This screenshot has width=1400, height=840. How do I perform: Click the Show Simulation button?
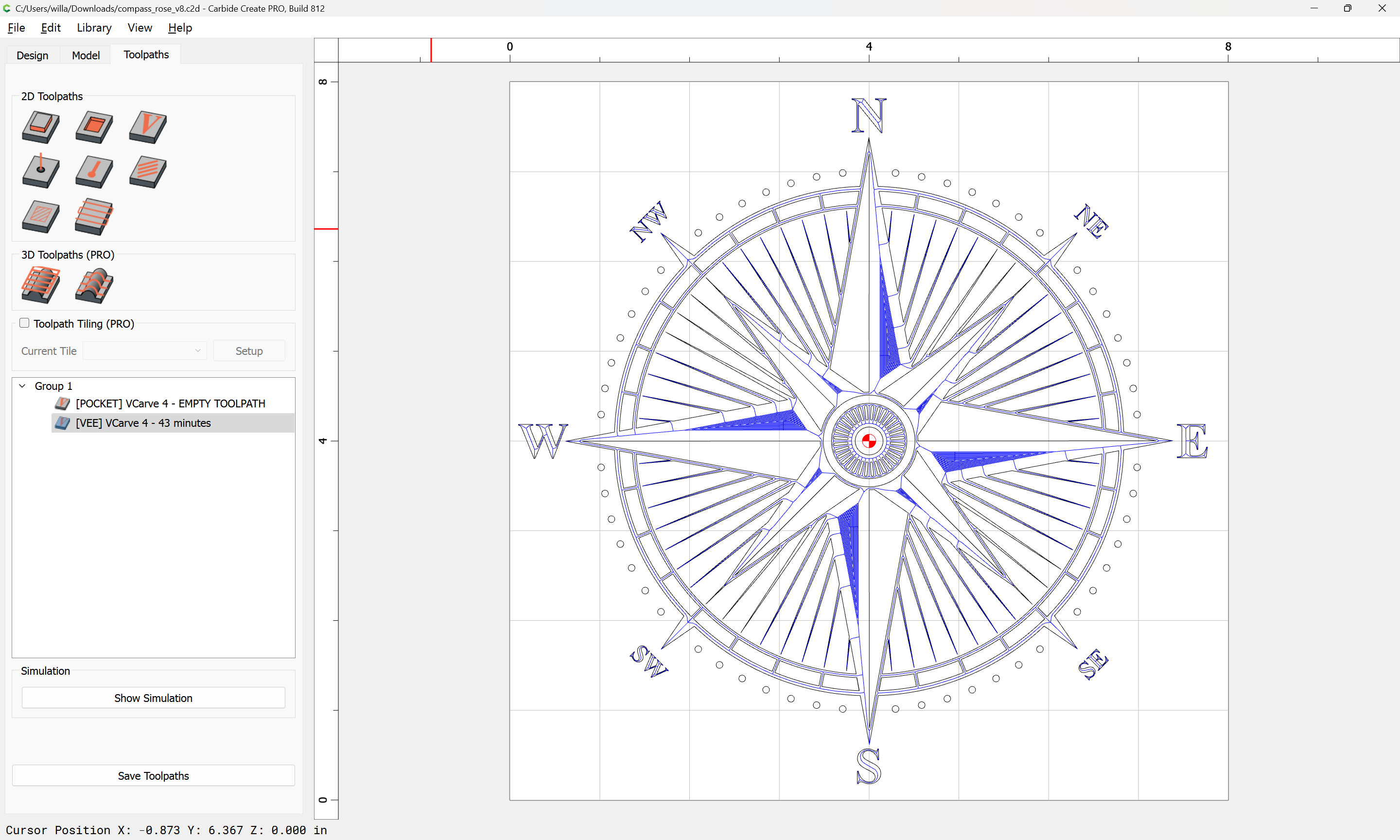tap(153, 698)
